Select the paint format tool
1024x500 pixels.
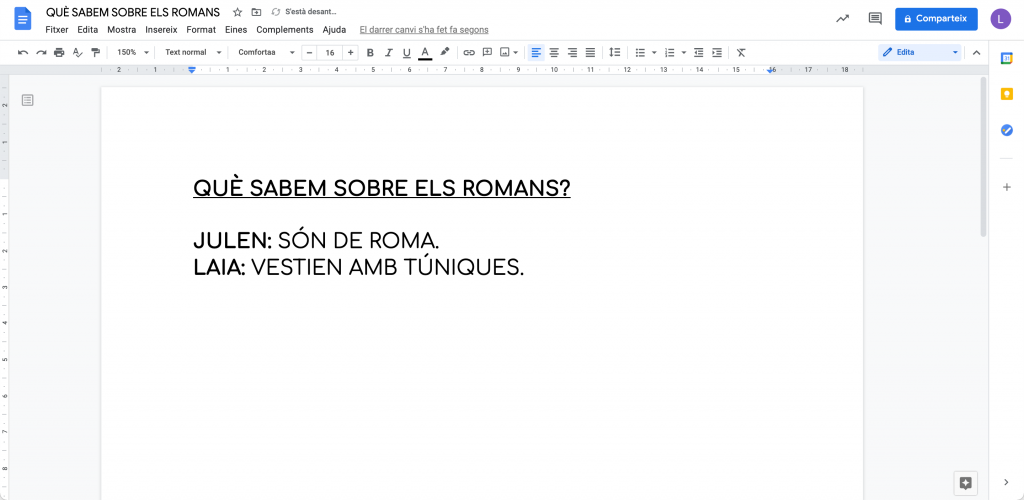point(95,52)
